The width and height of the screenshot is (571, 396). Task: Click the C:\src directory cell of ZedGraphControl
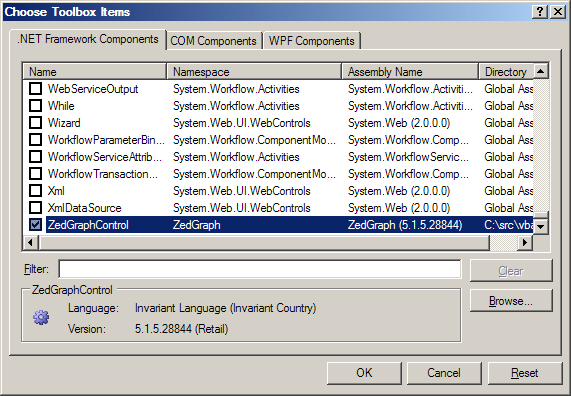(508, 225)
